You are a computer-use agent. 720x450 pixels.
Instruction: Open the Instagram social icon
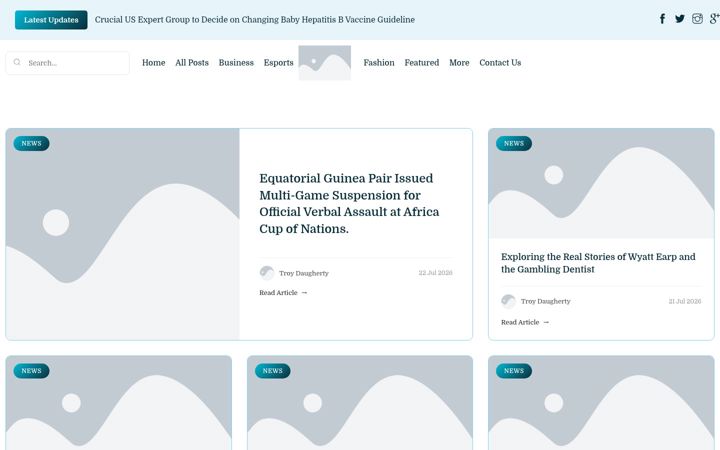pyautogui.click(x=697, y=19)
